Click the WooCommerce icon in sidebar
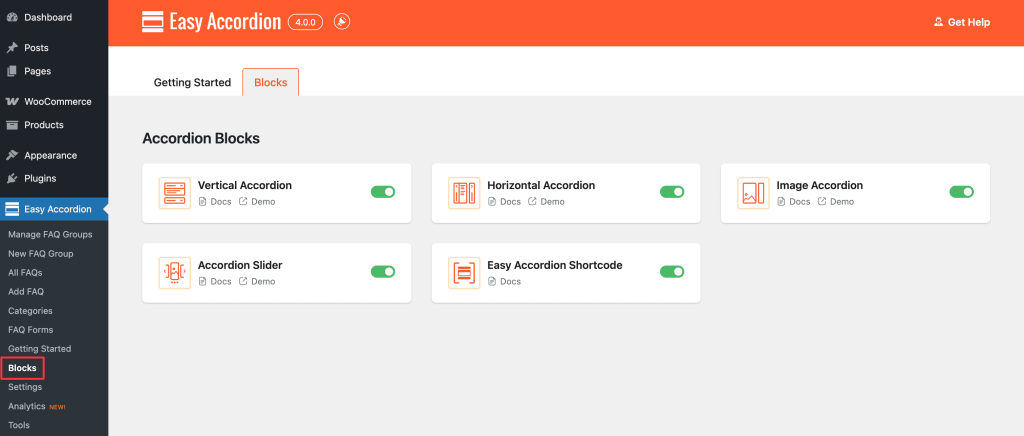 pos(12,102)
